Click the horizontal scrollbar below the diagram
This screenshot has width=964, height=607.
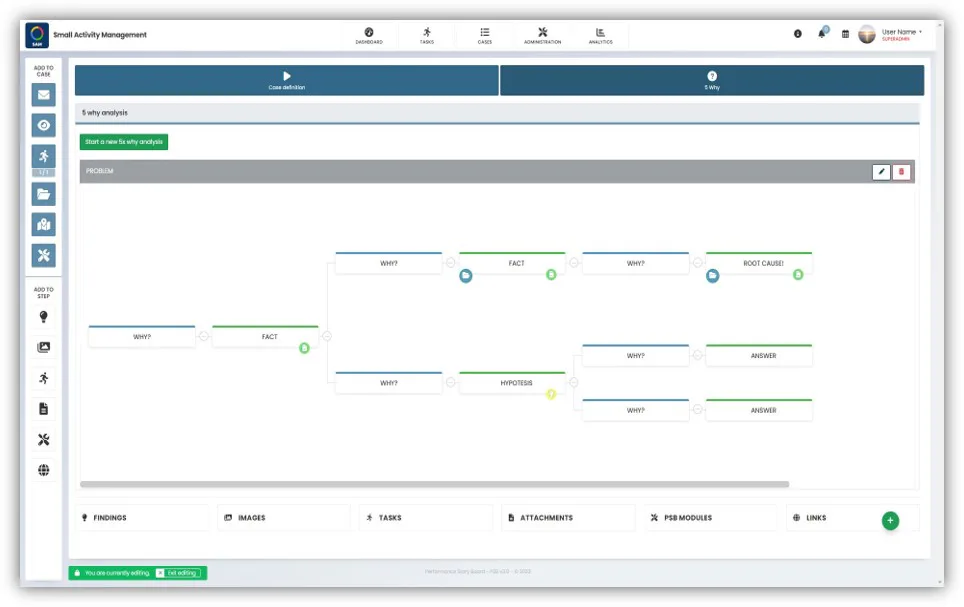440,481
